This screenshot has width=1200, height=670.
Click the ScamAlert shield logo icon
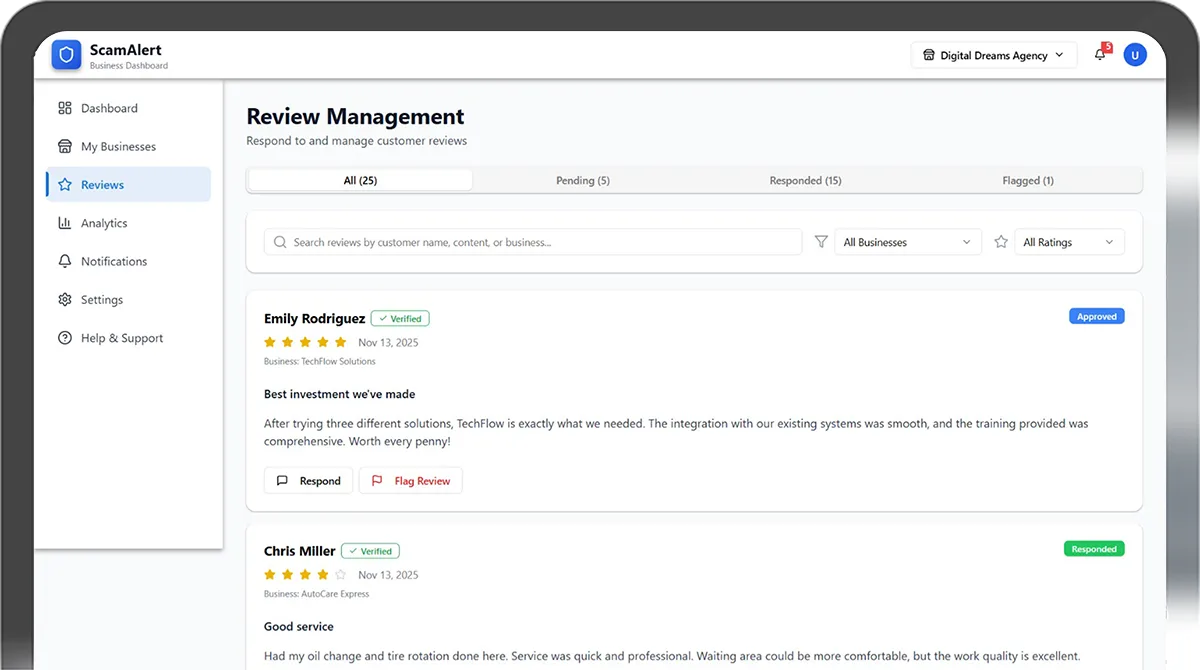(67, 56)
